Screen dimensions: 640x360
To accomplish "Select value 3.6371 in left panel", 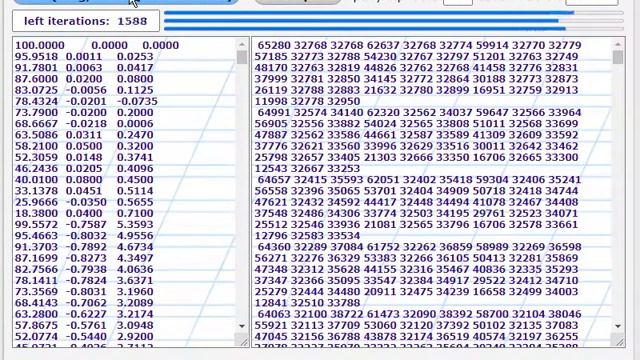I will [135, 281].
